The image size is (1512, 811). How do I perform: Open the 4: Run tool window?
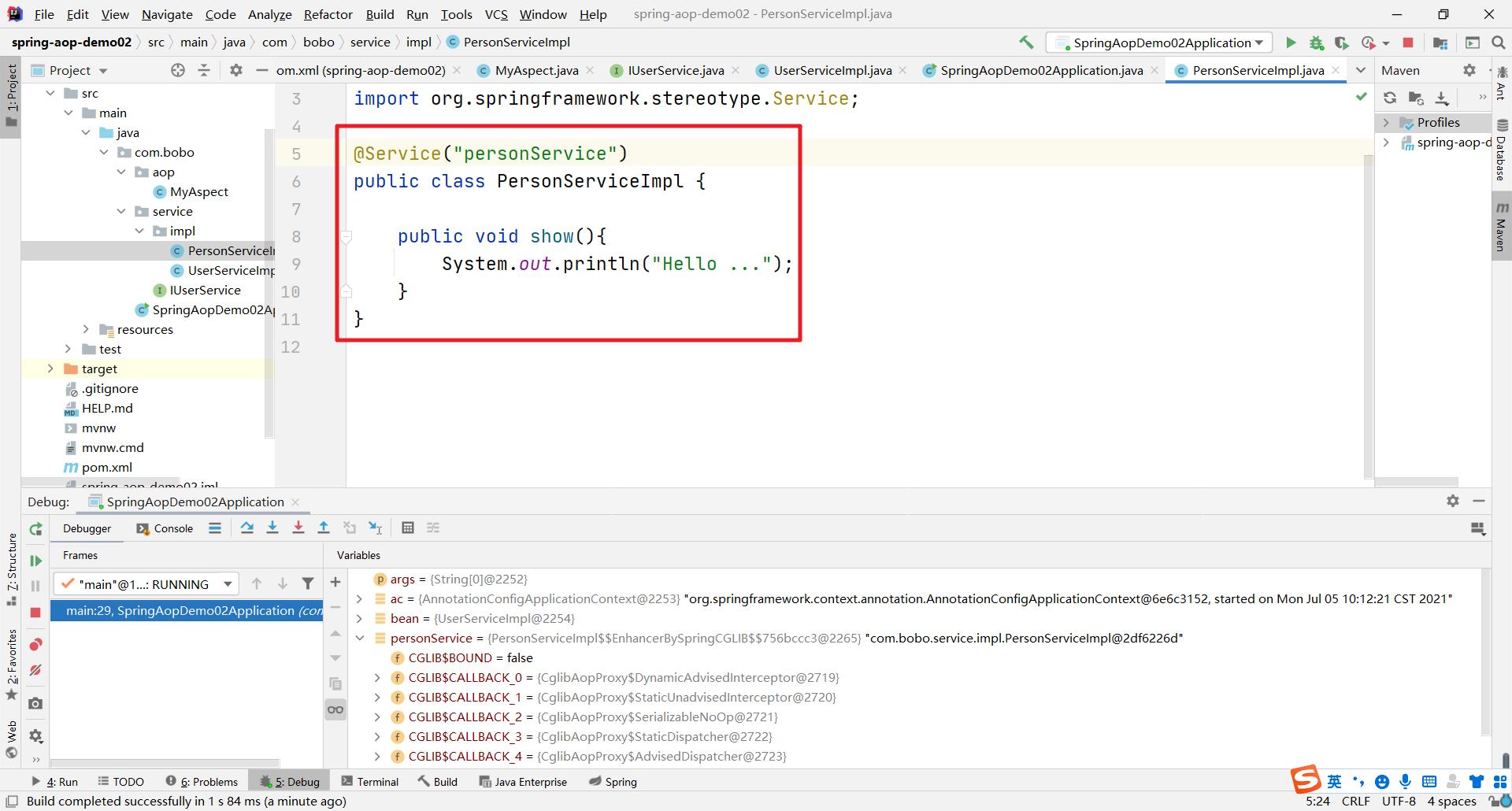click(54, 781)
